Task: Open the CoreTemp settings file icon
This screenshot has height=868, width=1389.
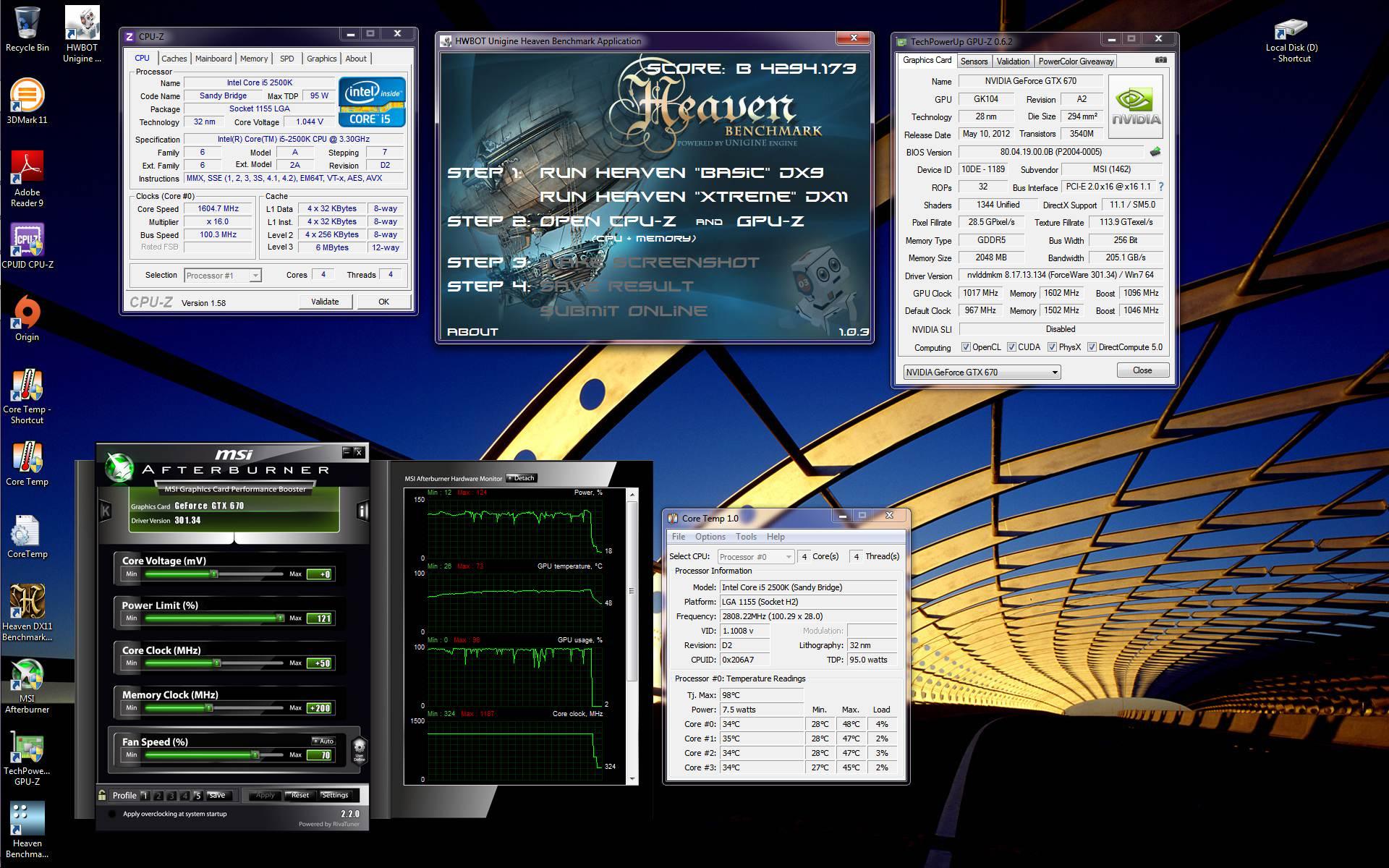Action: point(27,535)
